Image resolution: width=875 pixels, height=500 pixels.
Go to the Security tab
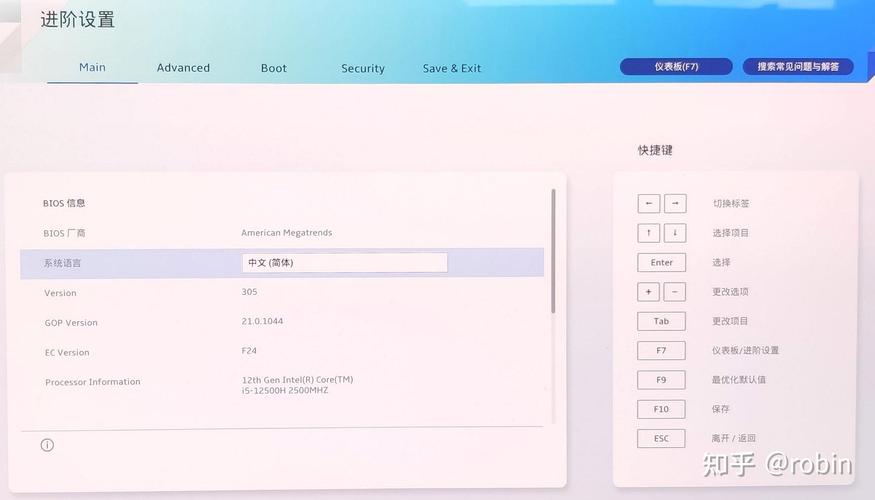363,69
